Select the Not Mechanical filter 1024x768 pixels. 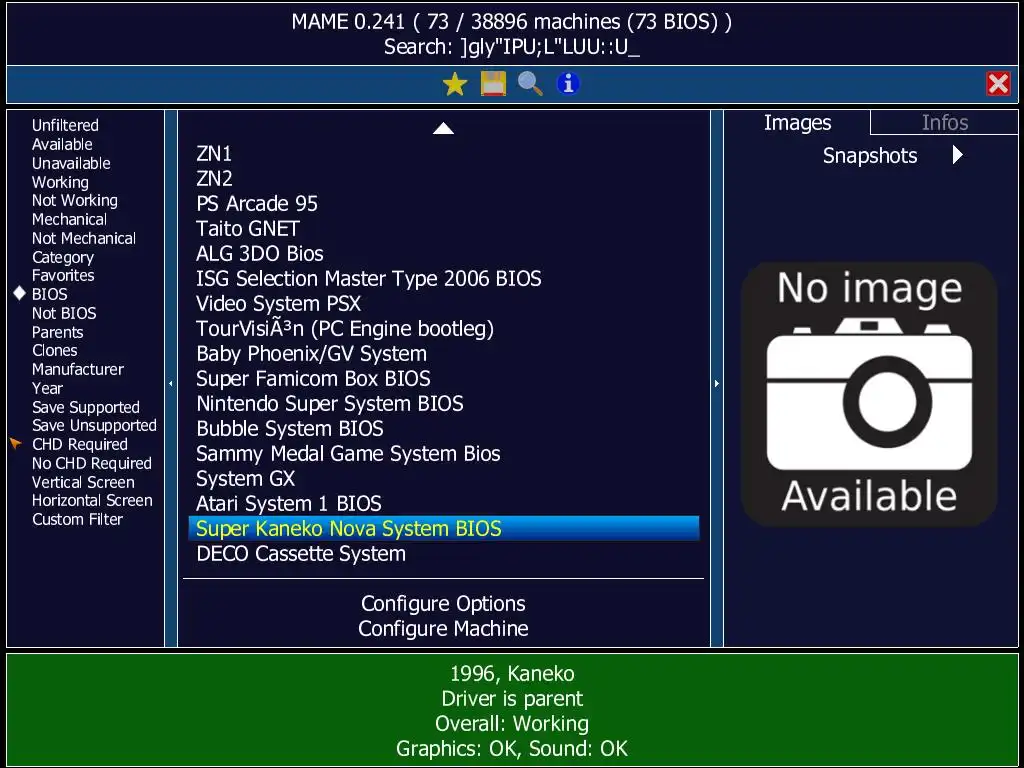coord(84,238)
